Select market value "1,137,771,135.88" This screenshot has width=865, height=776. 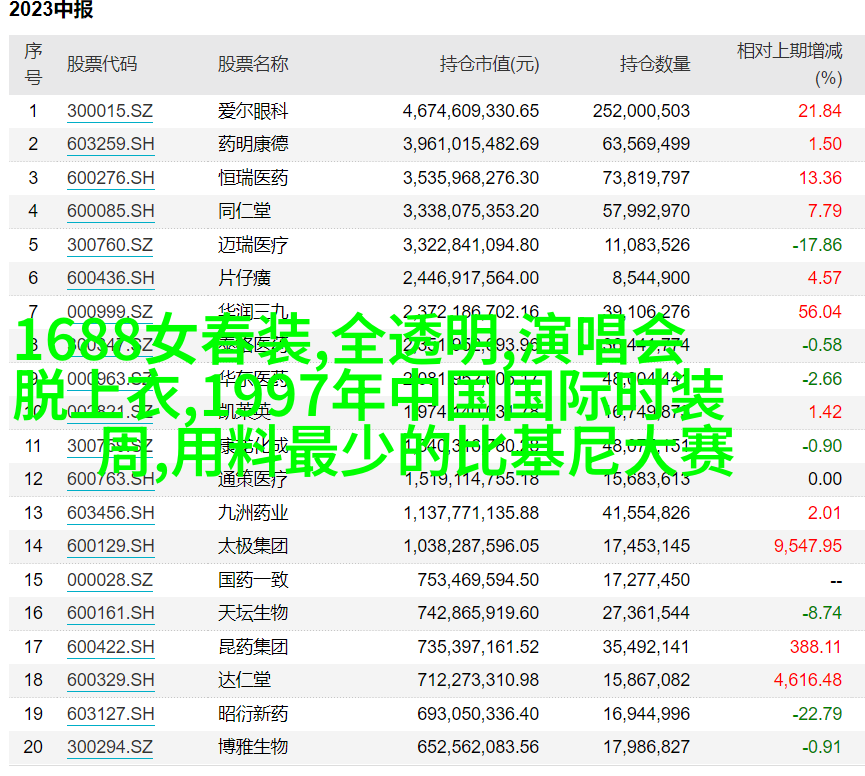click(471, 512)
